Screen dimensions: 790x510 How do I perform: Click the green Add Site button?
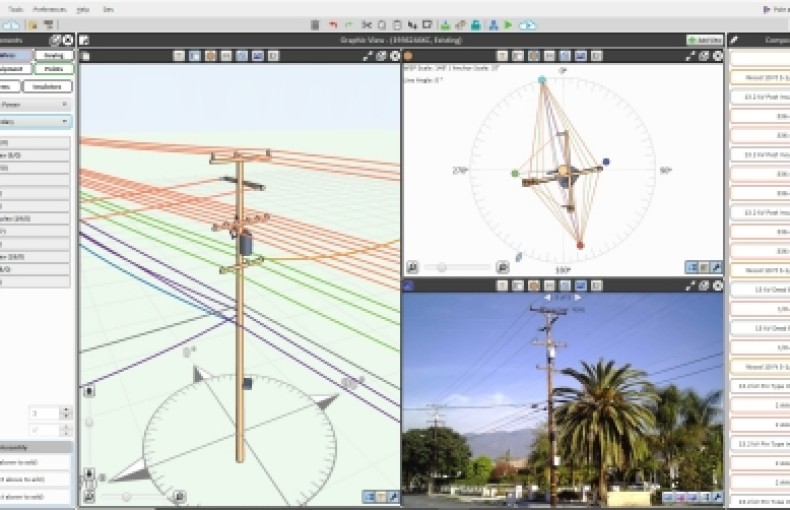point(705,40)
